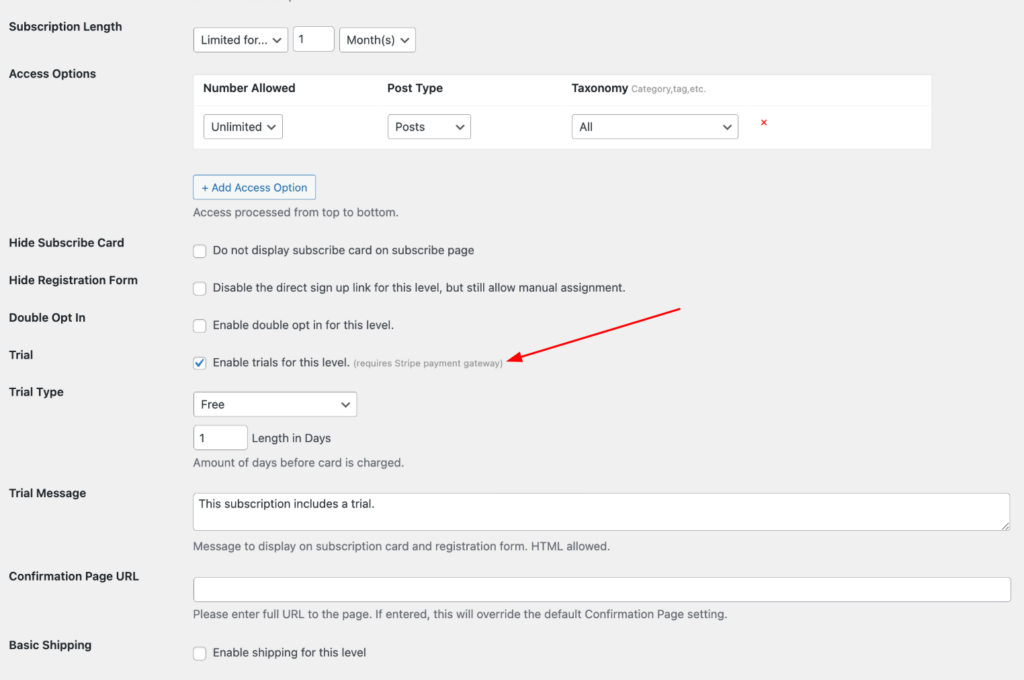The image size is (1024, 680).
Task: Click the Confirmation Page URL input field
Action: tap(601, 589)
